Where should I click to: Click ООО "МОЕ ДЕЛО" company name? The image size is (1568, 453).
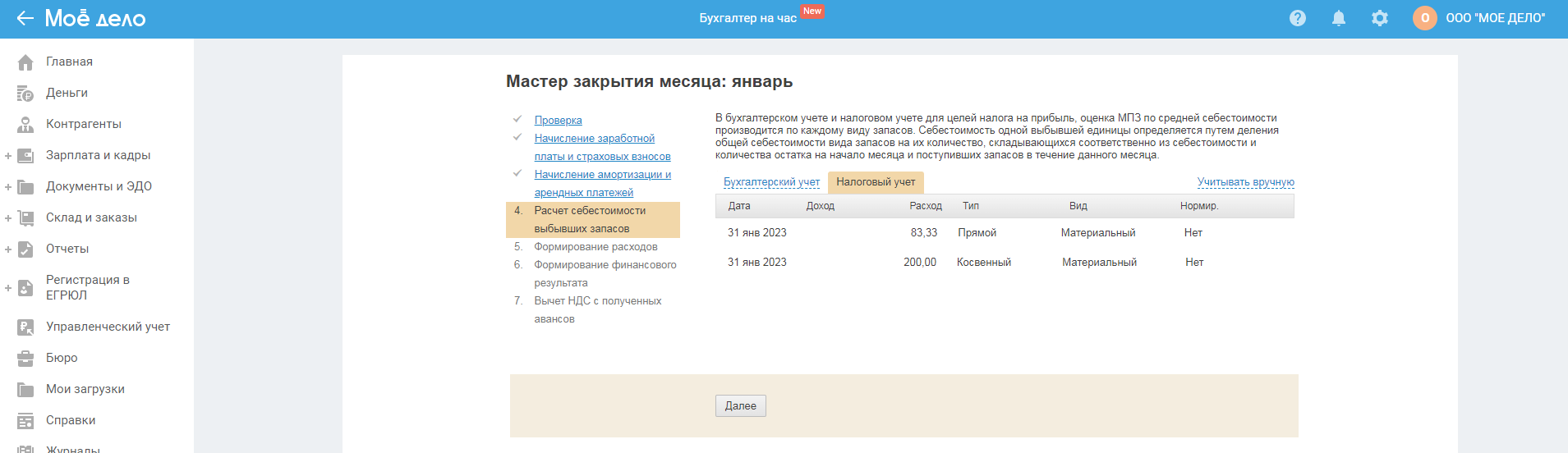point(1495,18)
